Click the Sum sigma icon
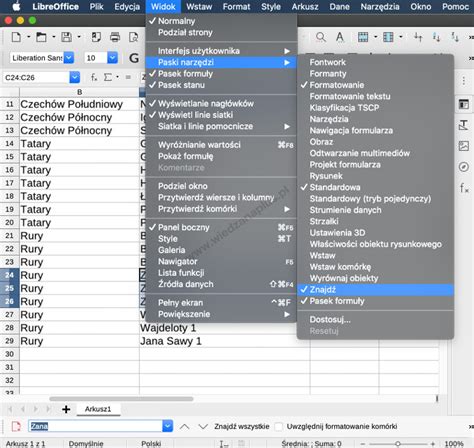Screen dimensions: 474x448 point(108,77)
